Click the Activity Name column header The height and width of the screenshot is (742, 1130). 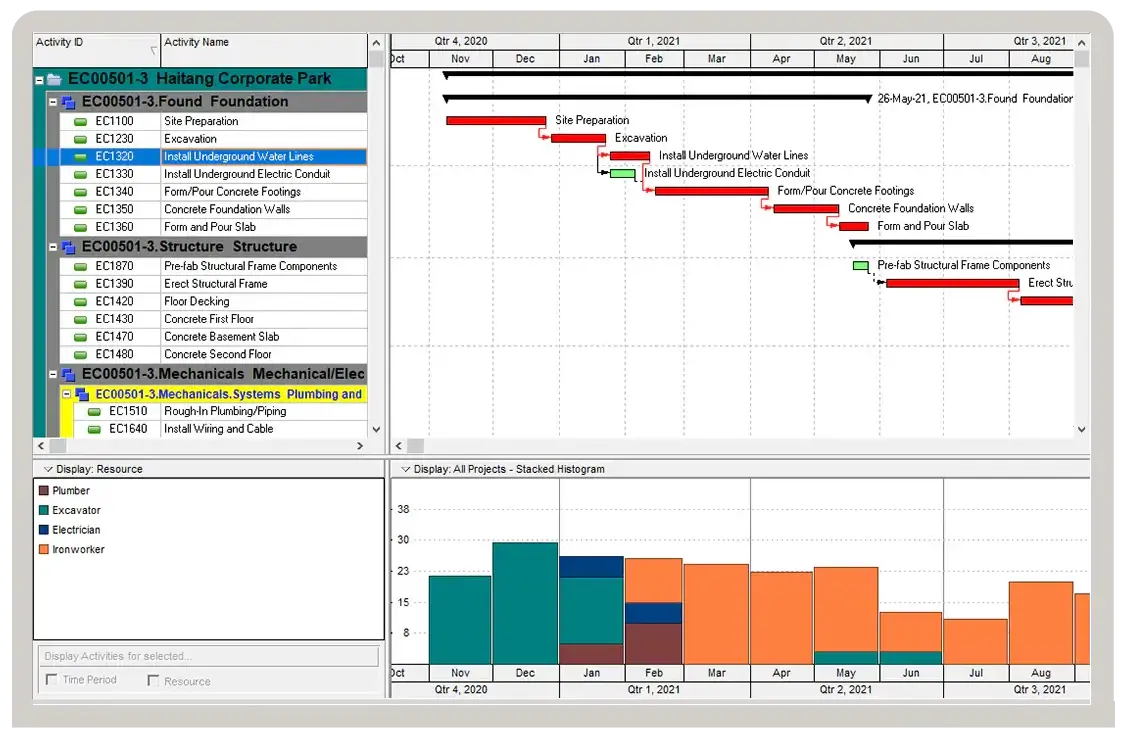point(264,50)
